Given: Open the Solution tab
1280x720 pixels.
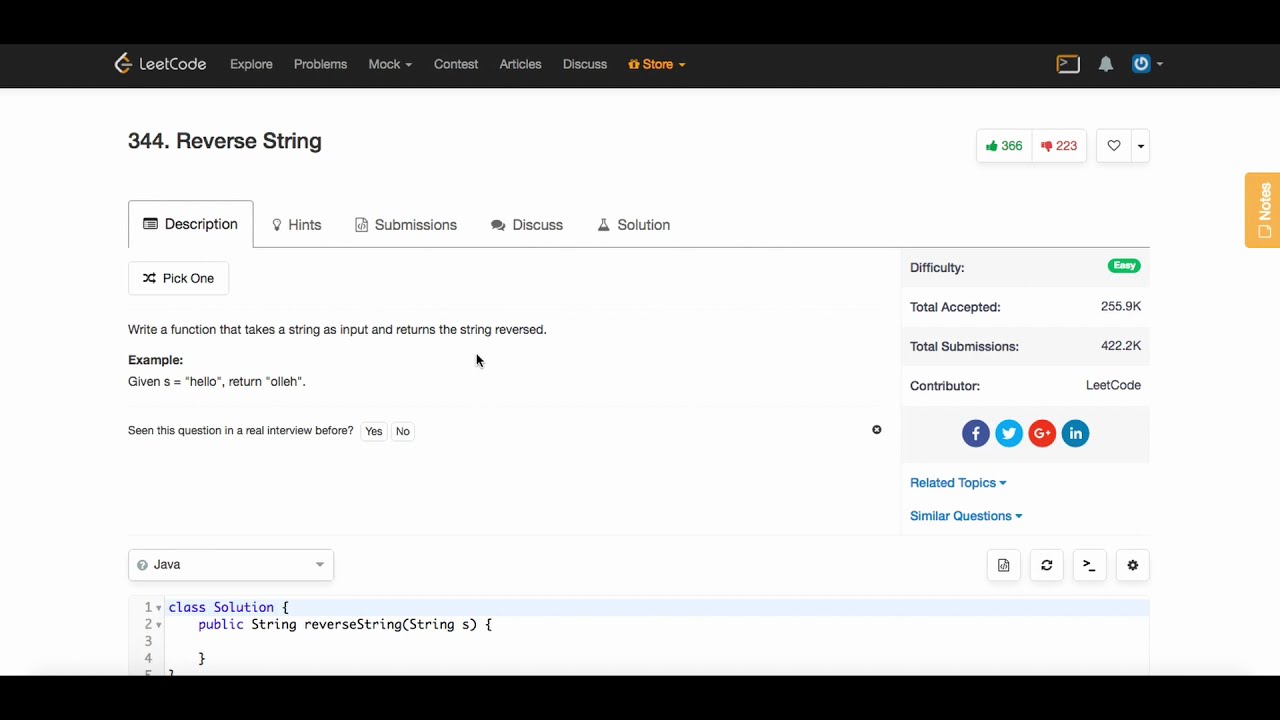Looking at the screenshot, I should coord(634,225).
